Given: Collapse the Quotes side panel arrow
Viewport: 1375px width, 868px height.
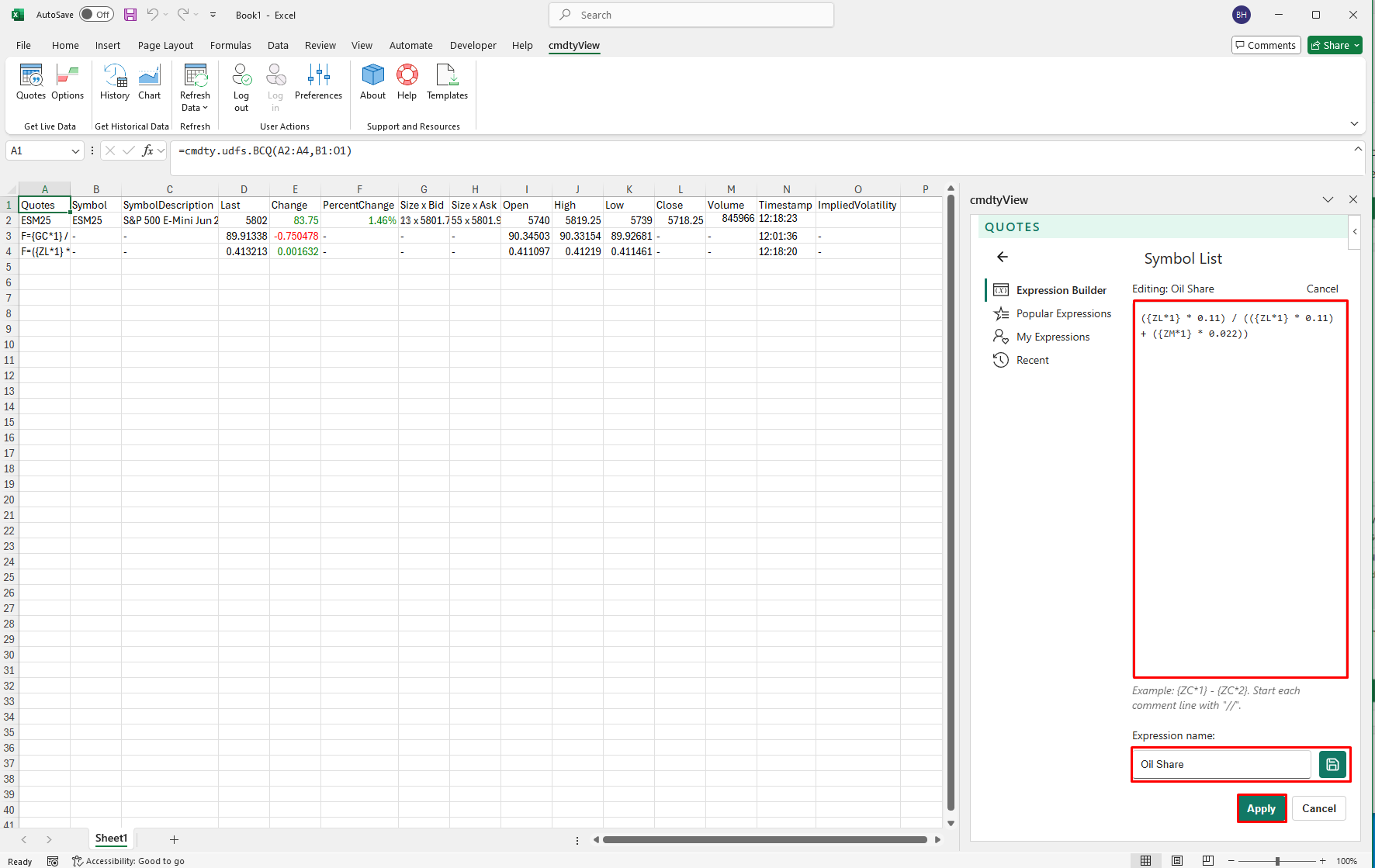Looking at the screenshot, I should pos(1355,231).
